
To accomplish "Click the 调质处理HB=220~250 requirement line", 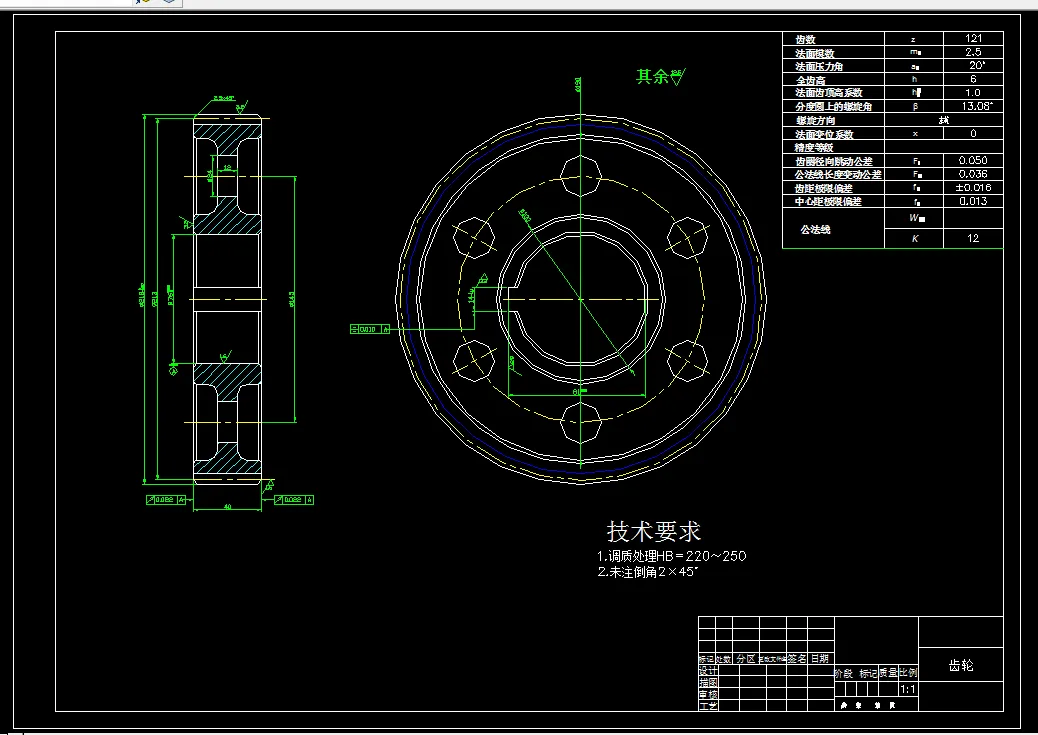I will coord(671,556).
